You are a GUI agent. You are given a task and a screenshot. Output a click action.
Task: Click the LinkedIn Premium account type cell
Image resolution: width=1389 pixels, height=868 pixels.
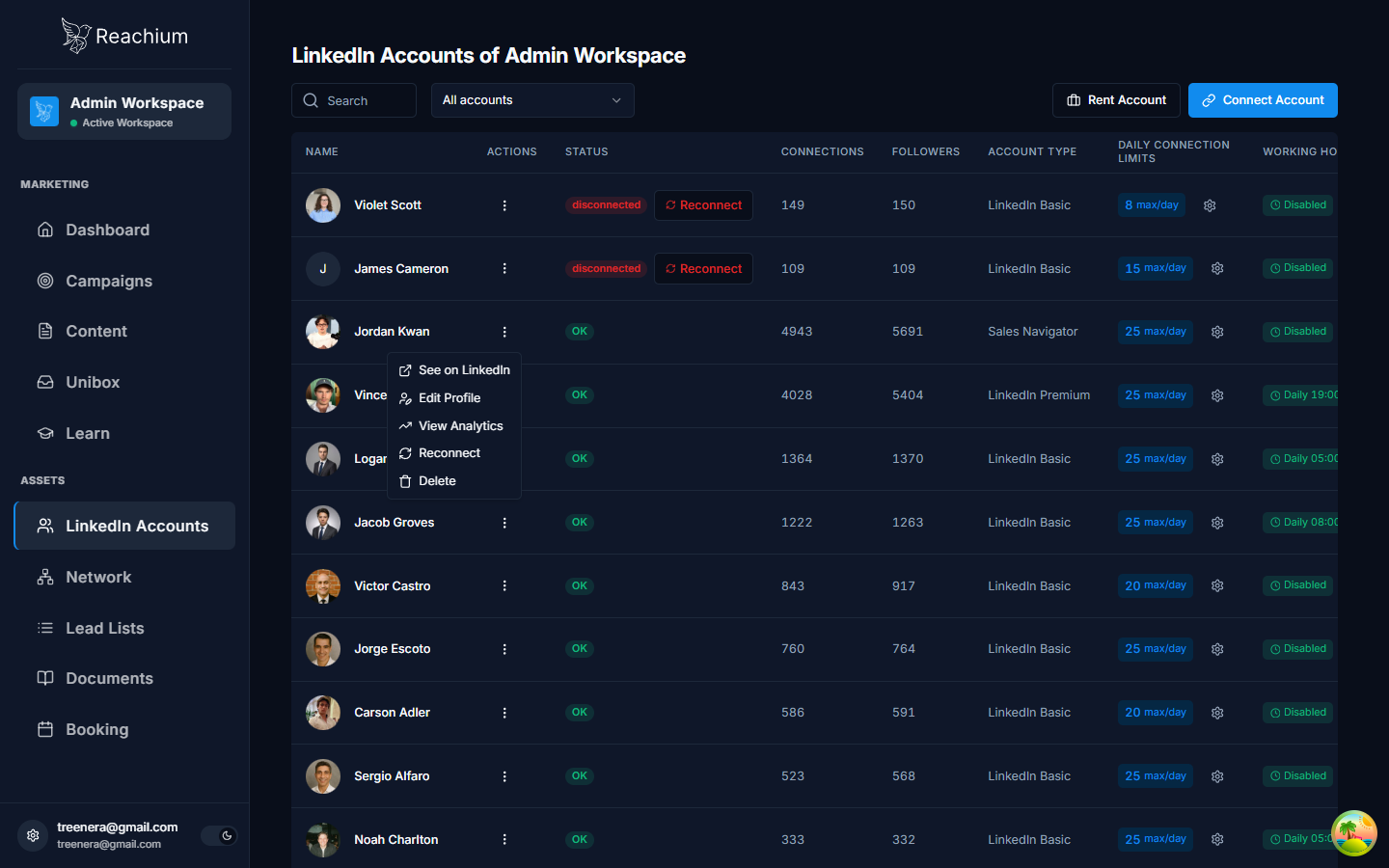click(x=1039, y=395)
